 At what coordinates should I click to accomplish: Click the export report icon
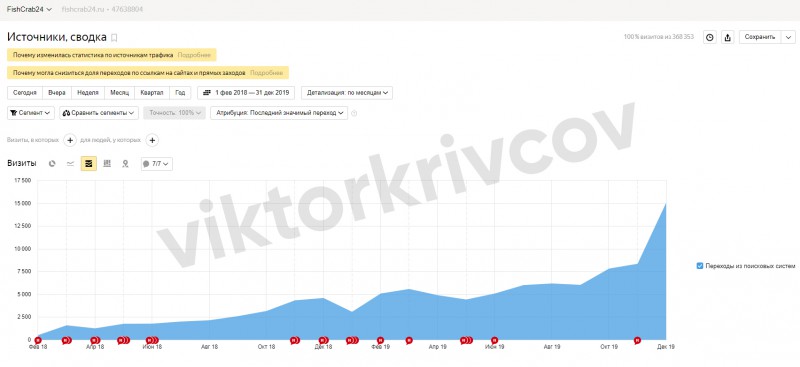click(x=728, y=37)
